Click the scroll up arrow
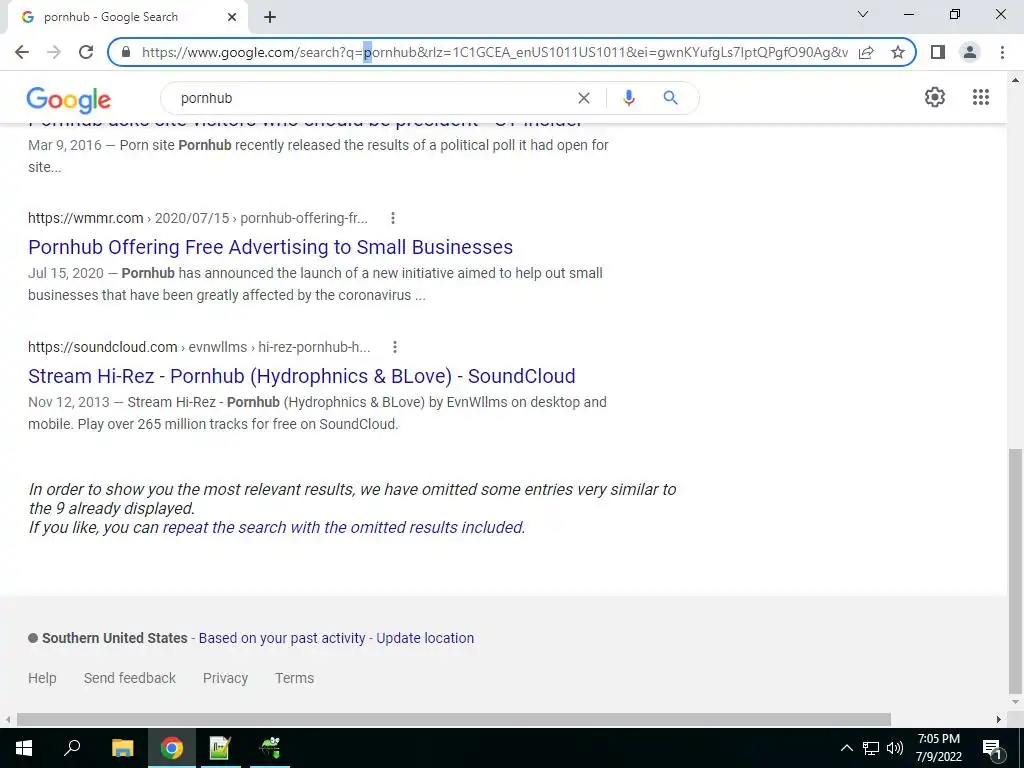 (1014, 80)
